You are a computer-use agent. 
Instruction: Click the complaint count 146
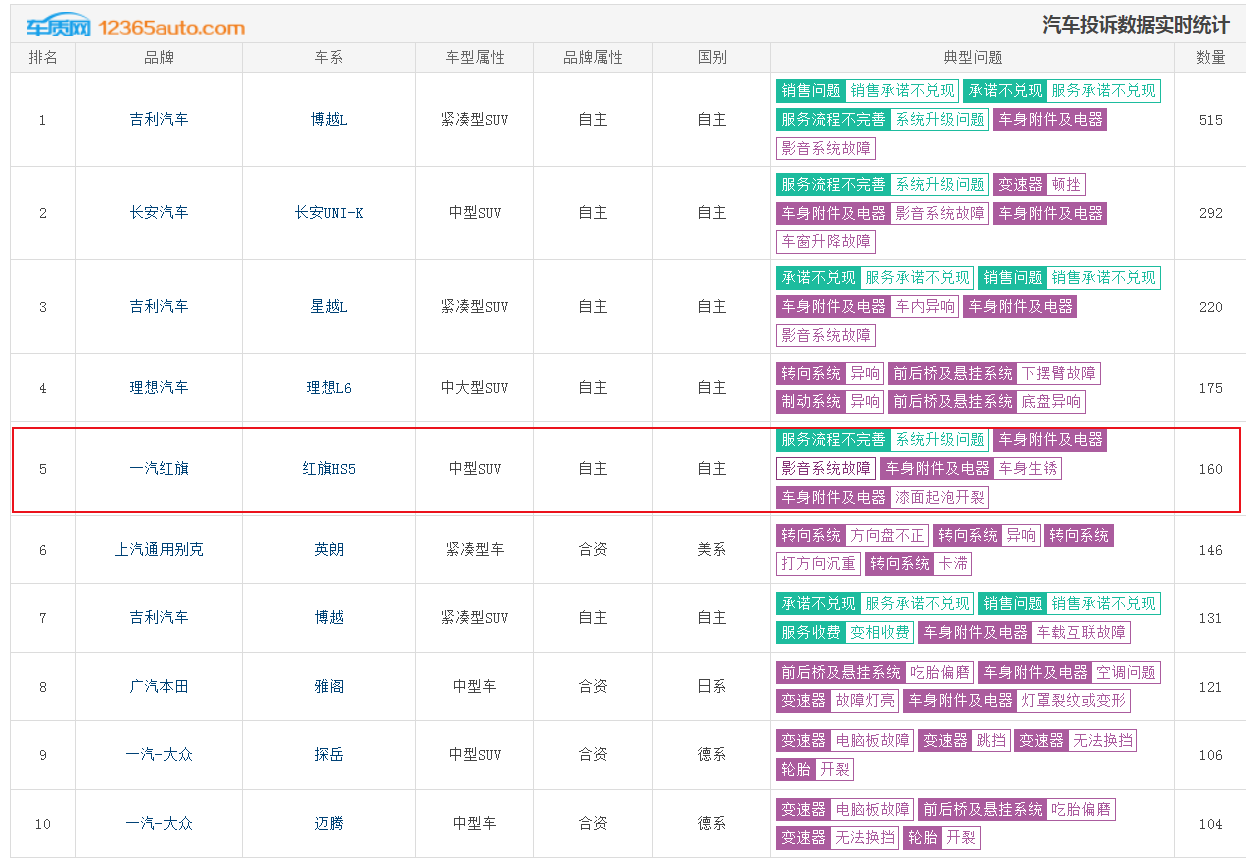pyautogui.click(x=1211, y=550)
